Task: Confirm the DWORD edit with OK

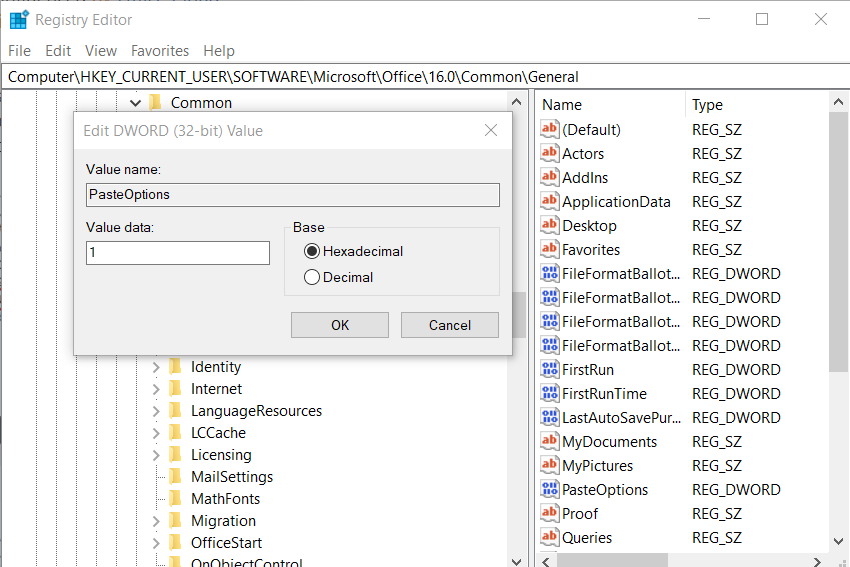Action: click(x=340, y=325)
